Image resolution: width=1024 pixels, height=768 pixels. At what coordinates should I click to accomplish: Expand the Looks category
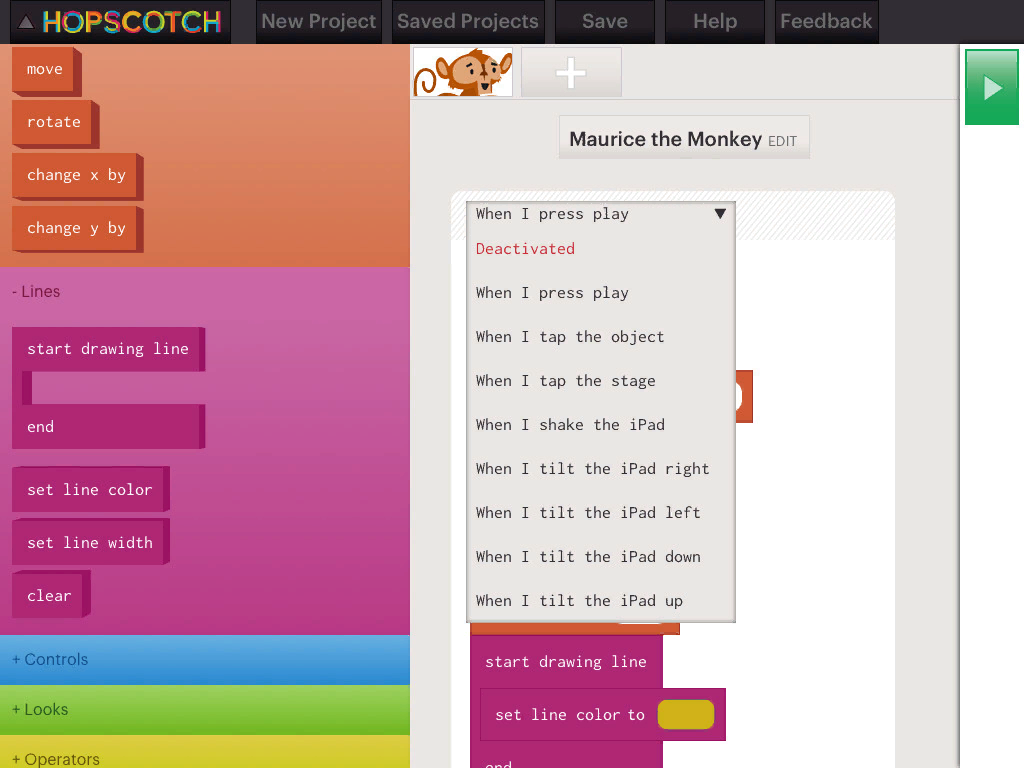(40, 710)
